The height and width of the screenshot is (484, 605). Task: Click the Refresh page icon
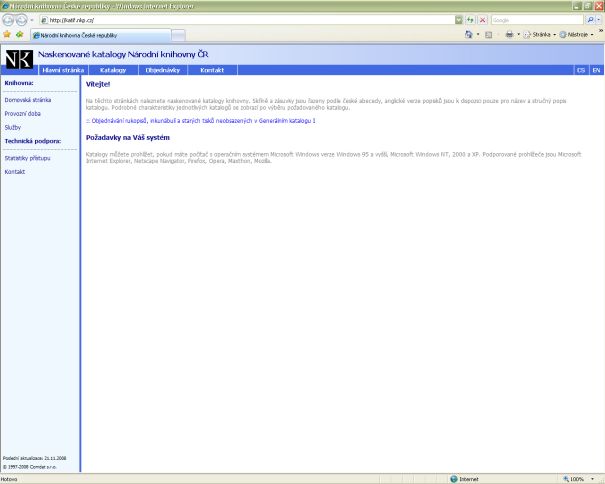470,20
